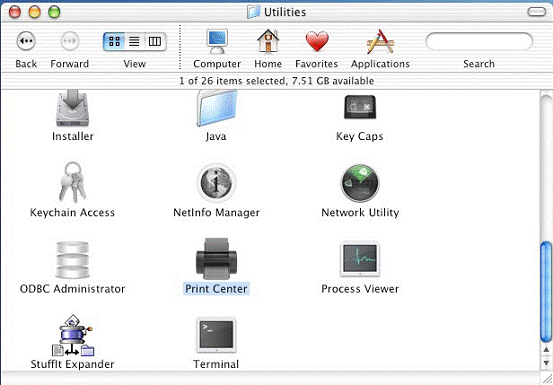Click the scroll up arrow
Screen dimensions: 553x385
[546, 349]
